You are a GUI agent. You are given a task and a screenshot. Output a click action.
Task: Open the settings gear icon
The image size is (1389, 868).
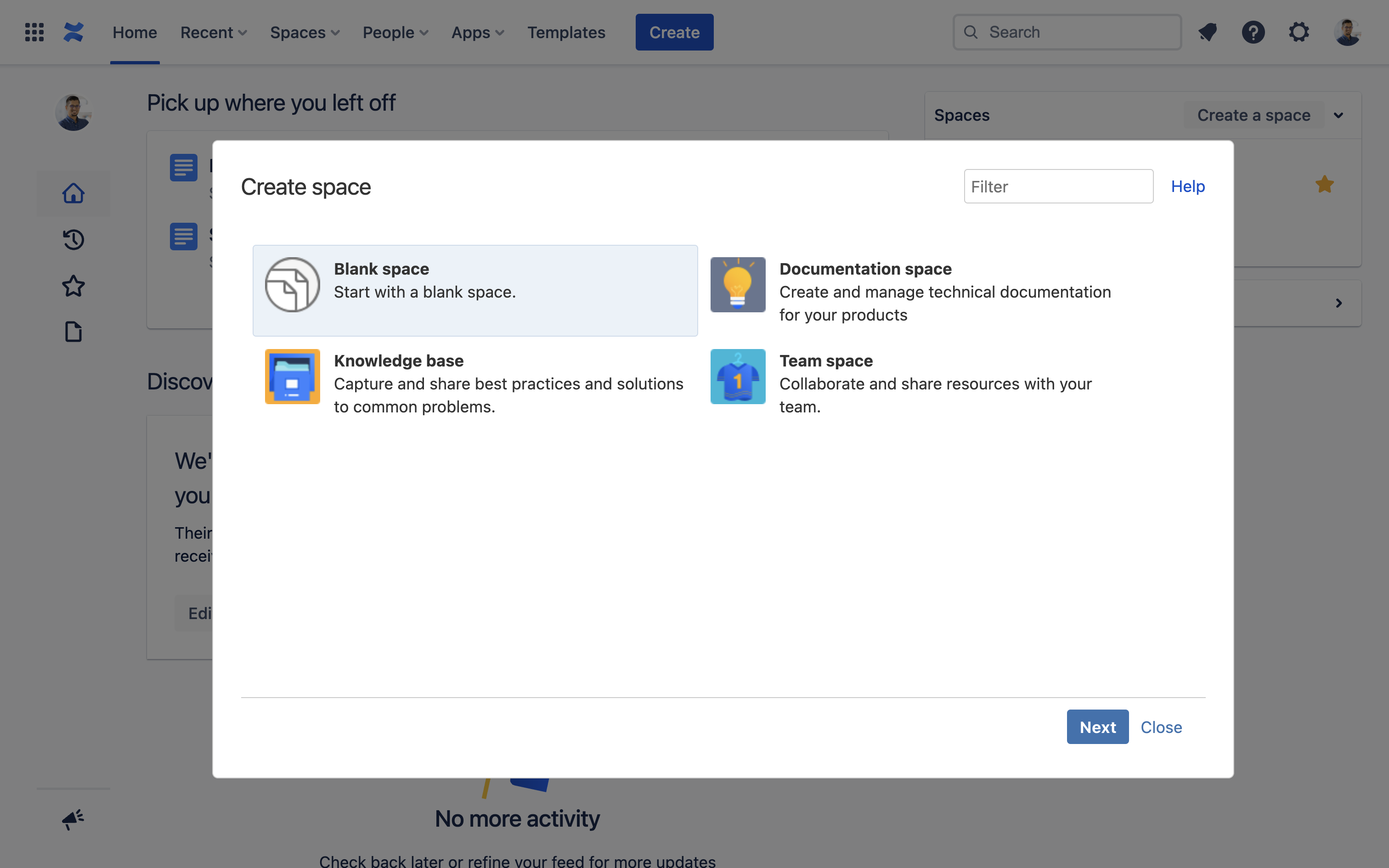click(1299, 32)
